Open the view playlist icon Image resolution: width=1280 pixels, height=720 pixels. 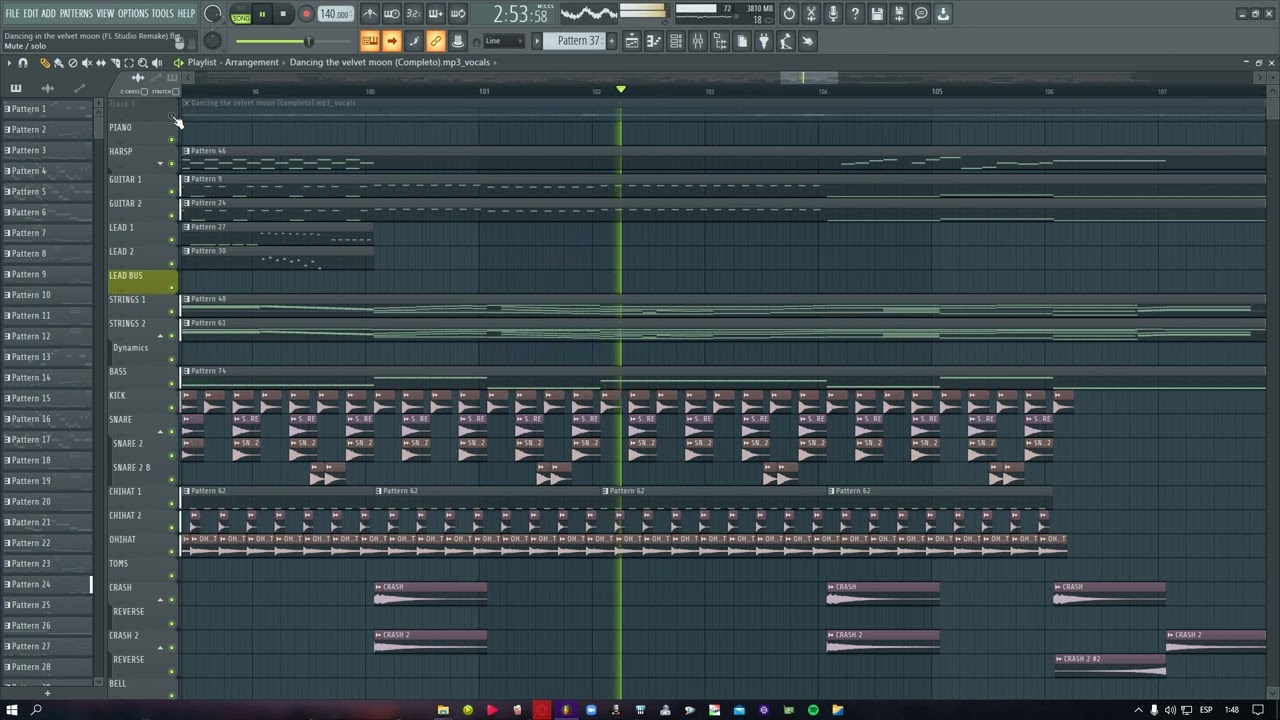(632, 41)
